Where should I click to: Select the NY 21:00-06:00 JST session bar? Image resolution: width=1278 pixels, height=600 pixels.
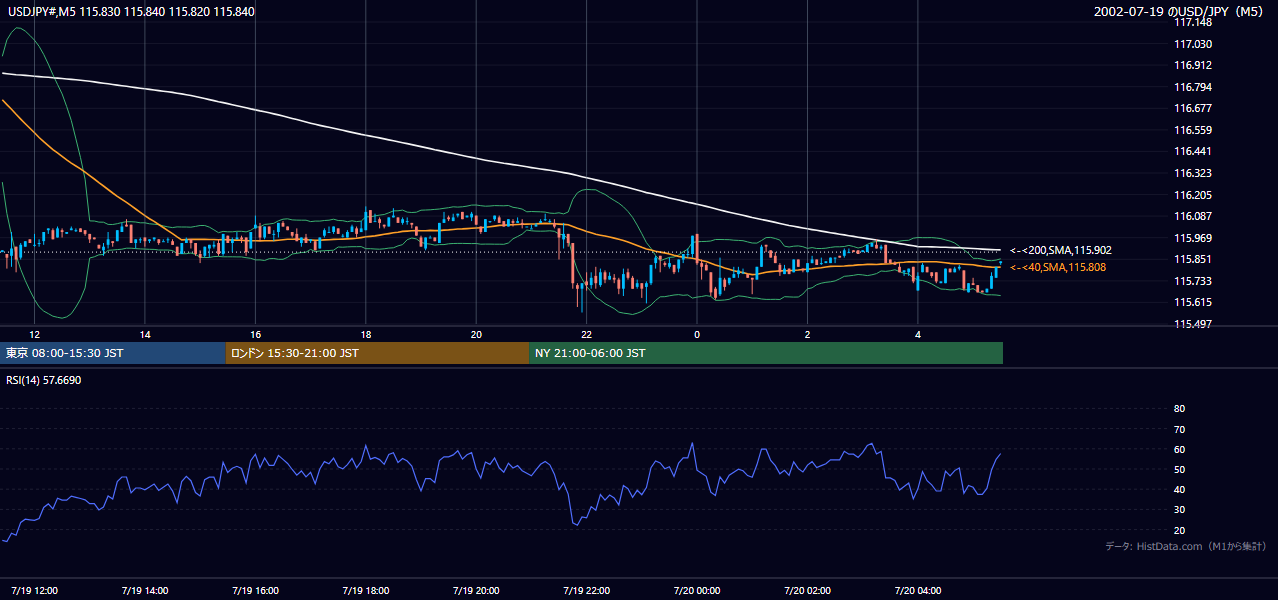(x=766, y=353)
